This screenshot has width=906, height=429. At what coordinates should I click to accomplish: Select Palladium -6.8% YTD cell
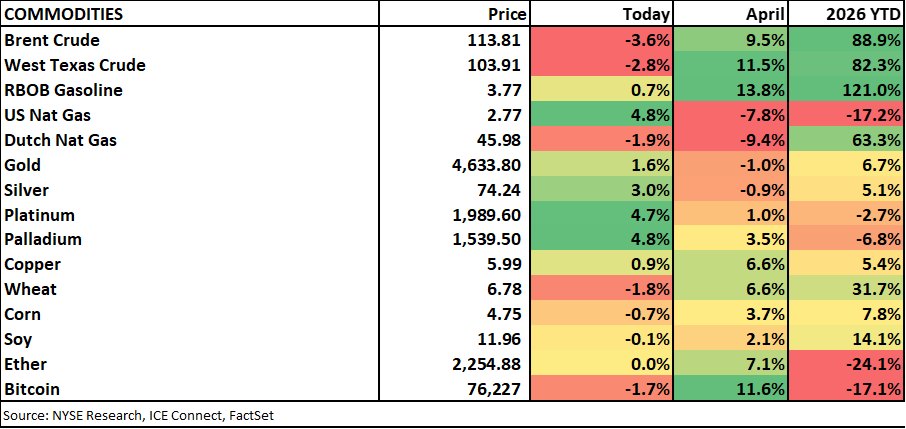point(846,239)
